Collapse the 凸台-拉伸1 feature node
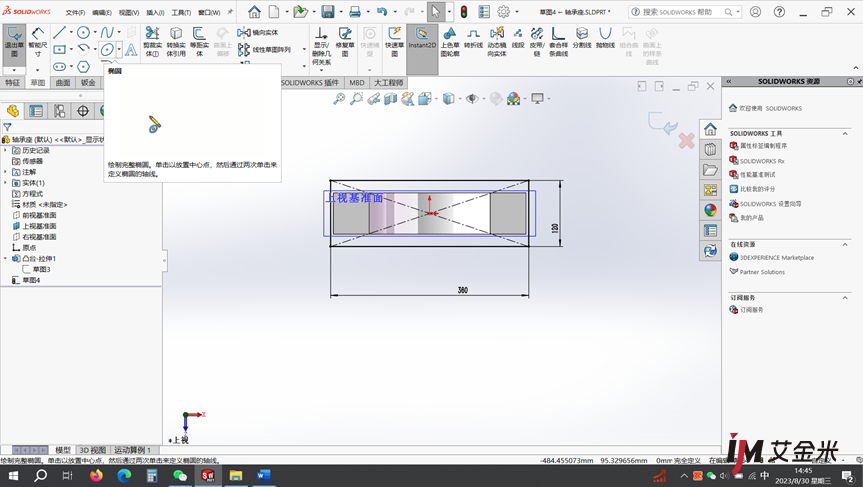Viewport: 863px width, 487px height. (x=6, y=258)
